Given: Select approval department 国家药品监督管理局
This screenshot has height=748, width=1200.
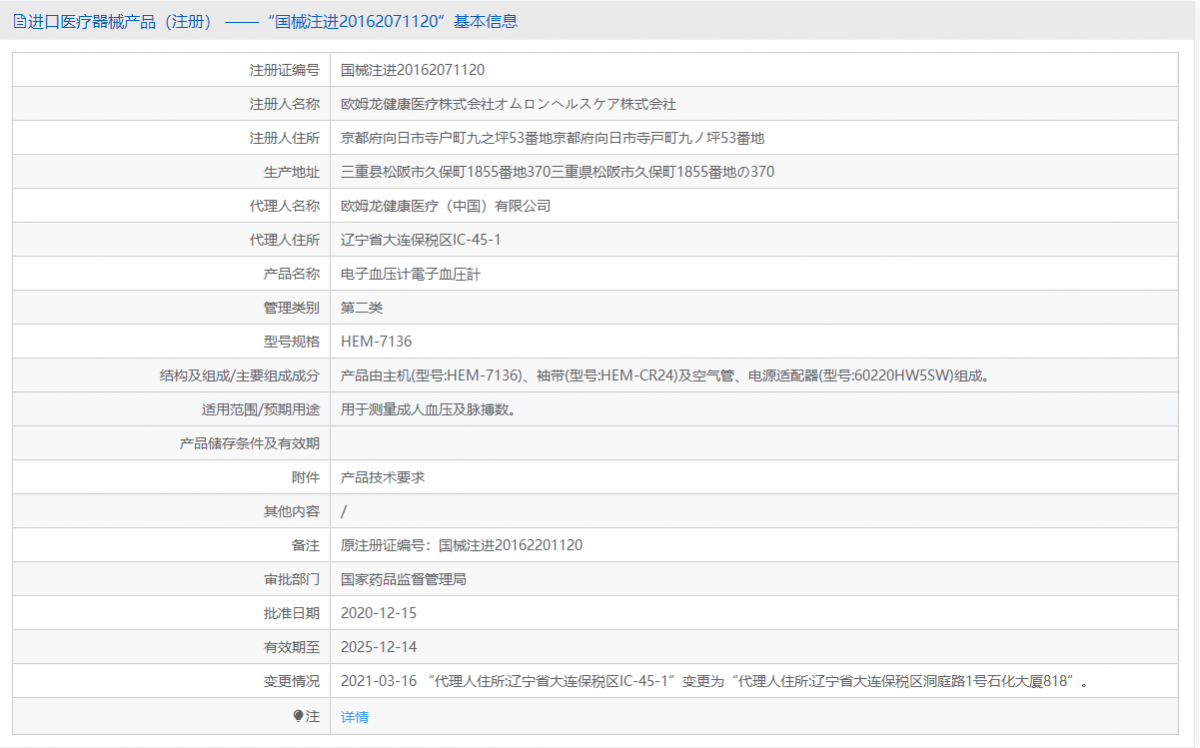Looking at the screenshot, I should point(404,580).
